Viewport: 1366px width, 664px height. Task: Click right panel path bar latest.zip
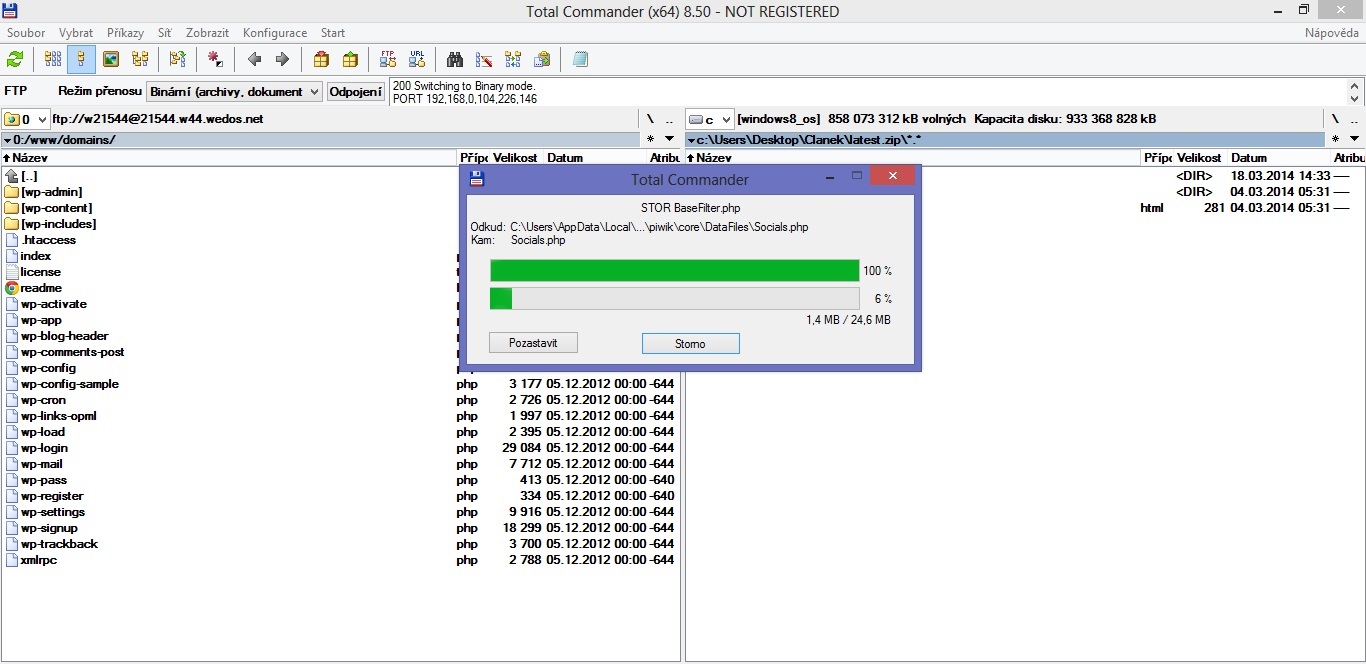pyautogui.click(x=1005, y=139)
